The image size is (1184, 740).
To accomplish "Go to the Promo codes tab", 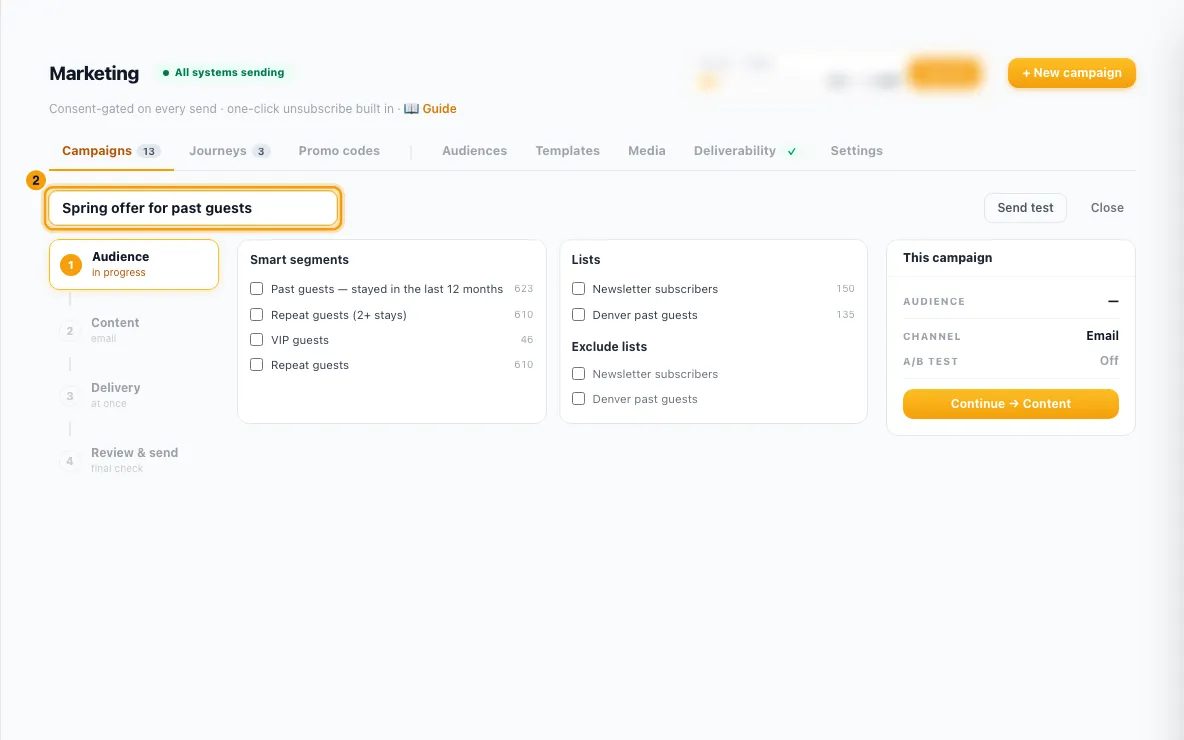I will click(339, 151).
